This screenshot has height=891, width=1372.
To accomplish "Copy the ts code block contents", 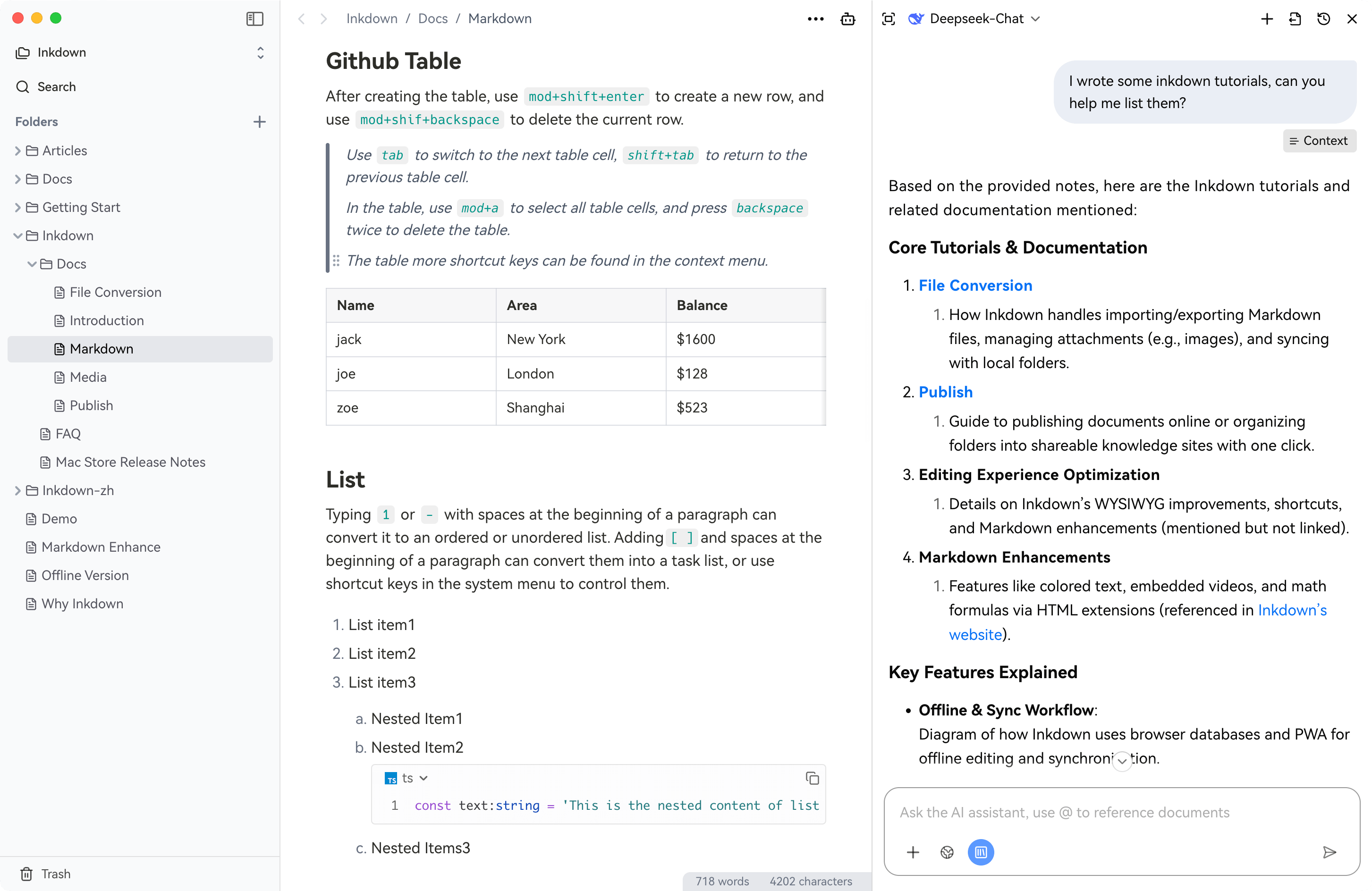I will [x=812, y=778].
